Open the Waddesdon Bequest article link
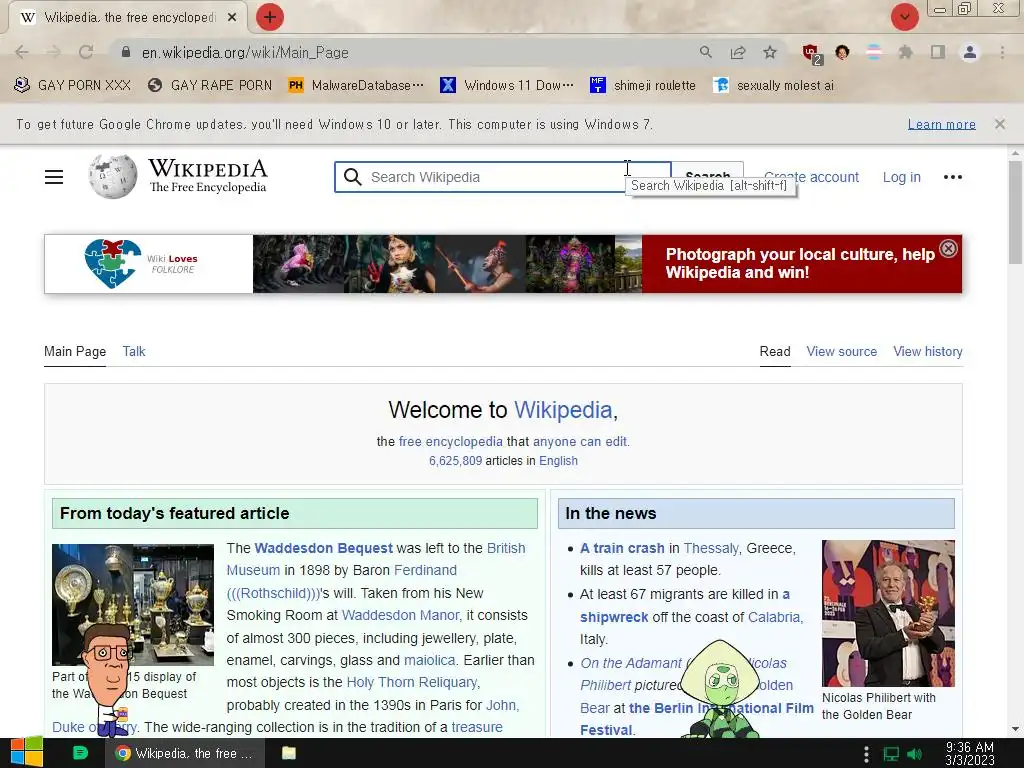The image size is (1024, 768). pos(323,548)
